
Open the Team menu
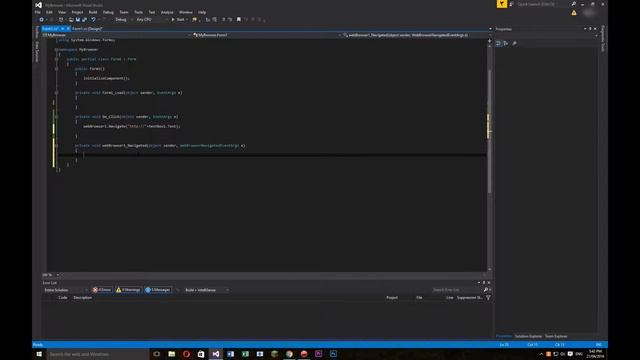click(124, 12)
